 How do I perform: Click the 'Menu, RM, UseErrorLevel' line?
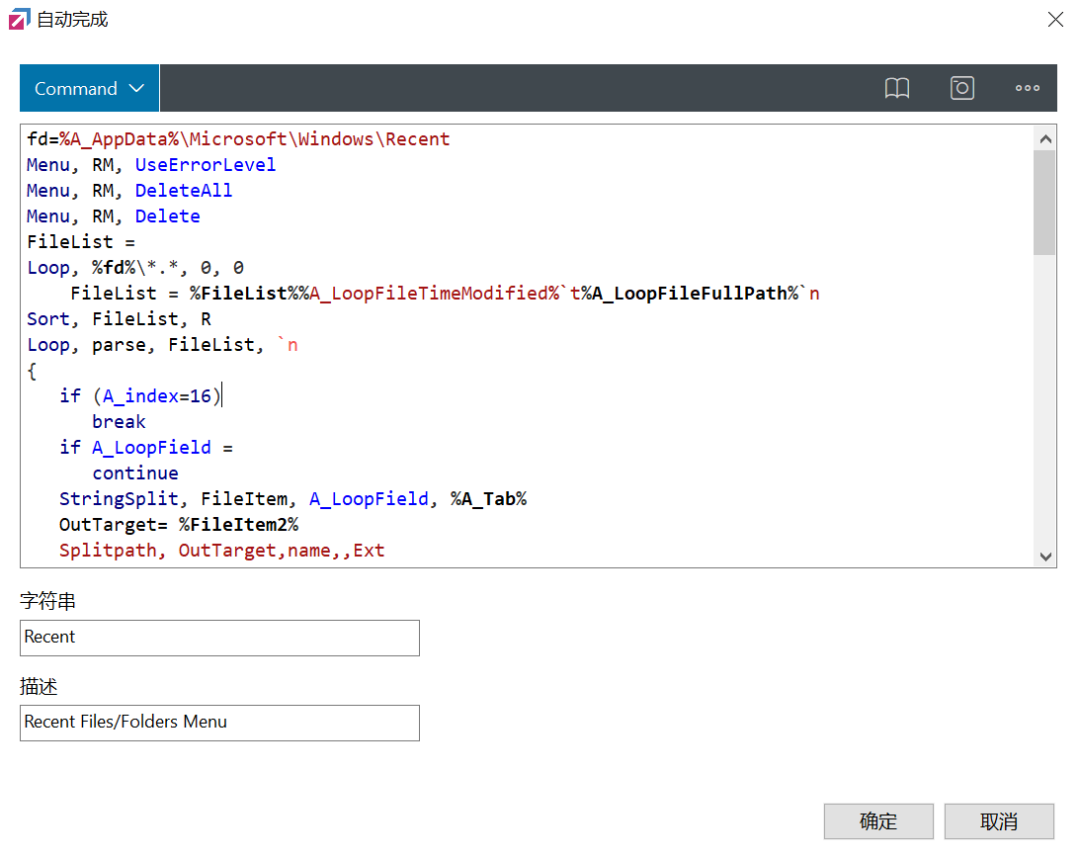click(x=151, y=165)
